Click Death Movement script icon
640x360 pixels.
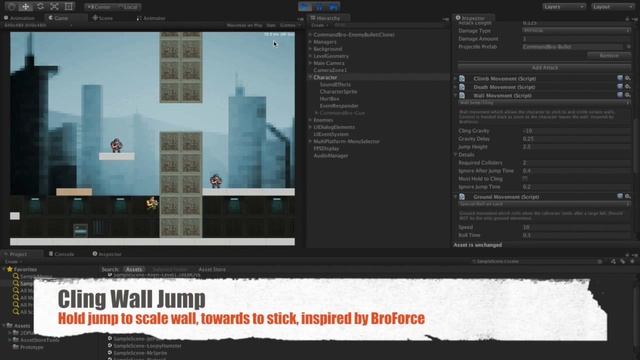tap(462, 87)
